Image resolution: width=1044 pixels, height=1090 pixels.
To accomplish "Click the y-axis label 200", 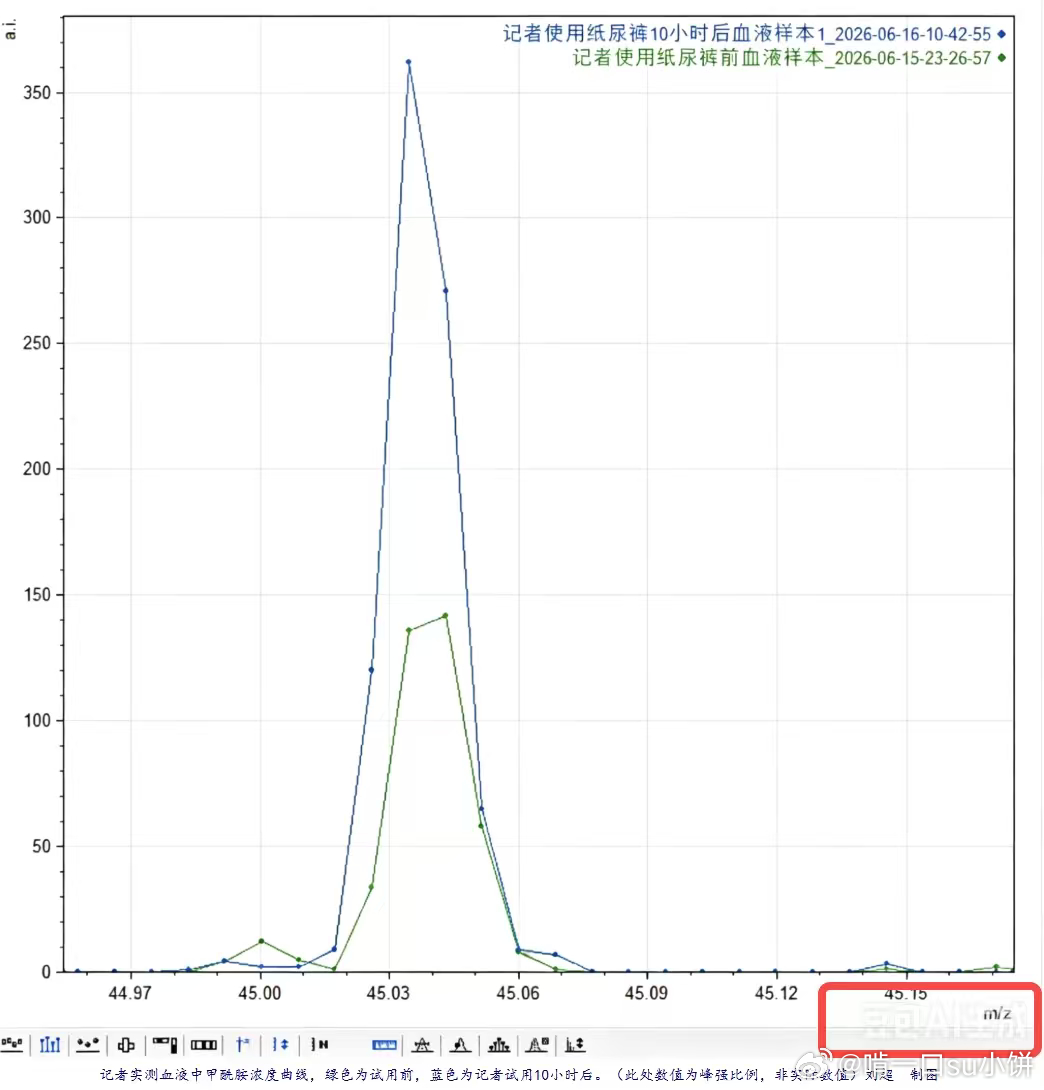I will coord(37,469).
